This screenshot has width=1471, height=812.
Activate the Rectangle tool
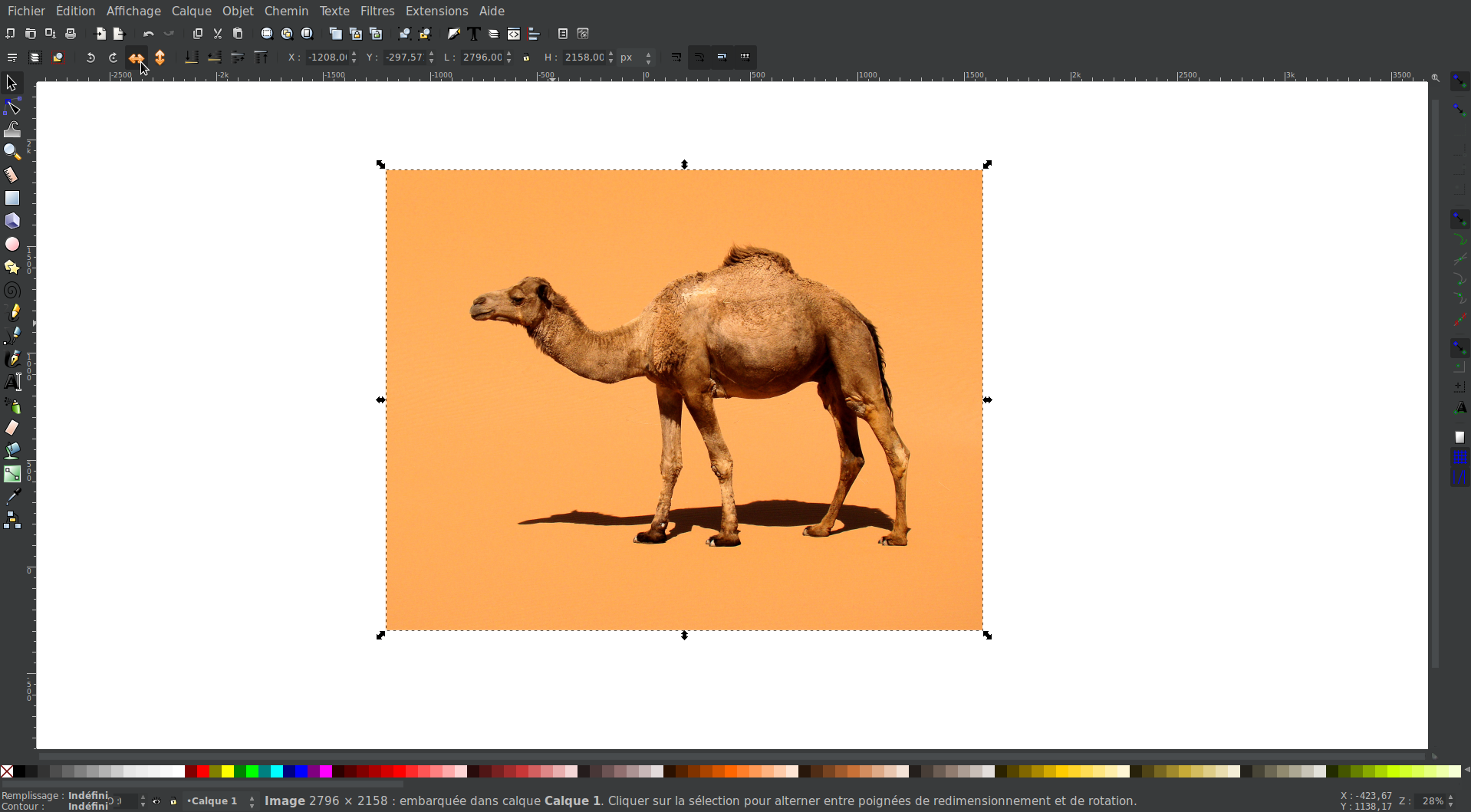(x=12, y=199)
